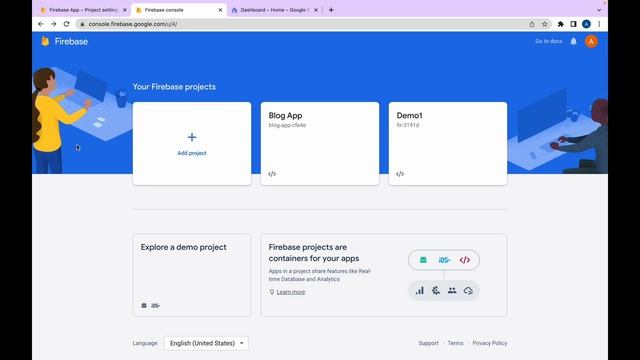The width and height of the screenshot is (640, 360).
Task: Open the Explore a demo project card
Action: 192,275
